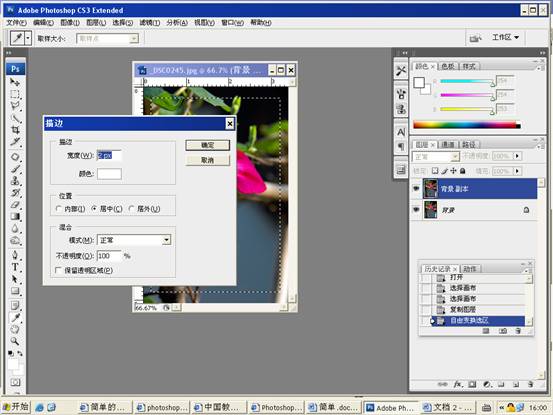Select the Slice tool
The height and width of the screenshot is (415, 553).
click(x=15, y=141)
